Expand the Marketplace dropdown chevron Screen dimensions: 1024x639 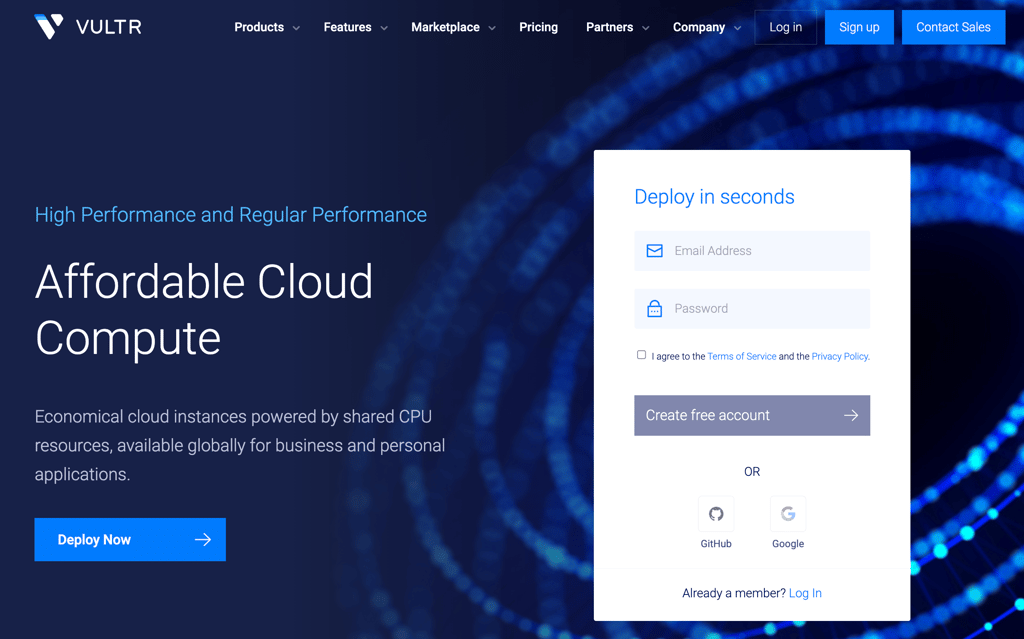pos(492,28)
